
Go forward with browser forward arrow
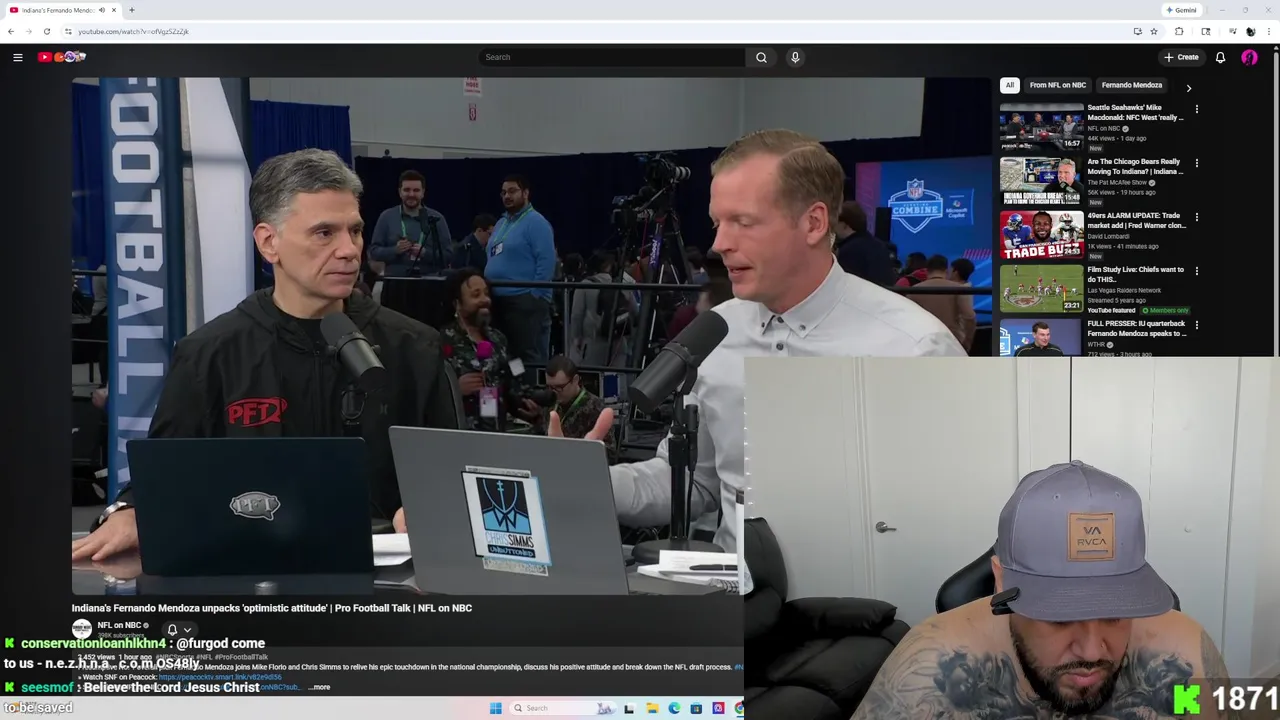coord(29,31)
